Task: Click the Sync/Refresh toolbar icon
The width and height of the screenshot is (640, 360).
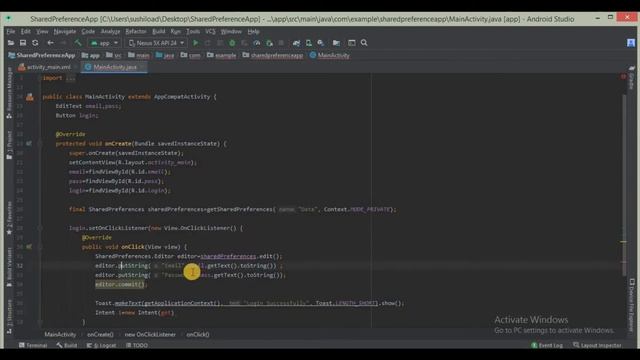Action: [35, 43]
